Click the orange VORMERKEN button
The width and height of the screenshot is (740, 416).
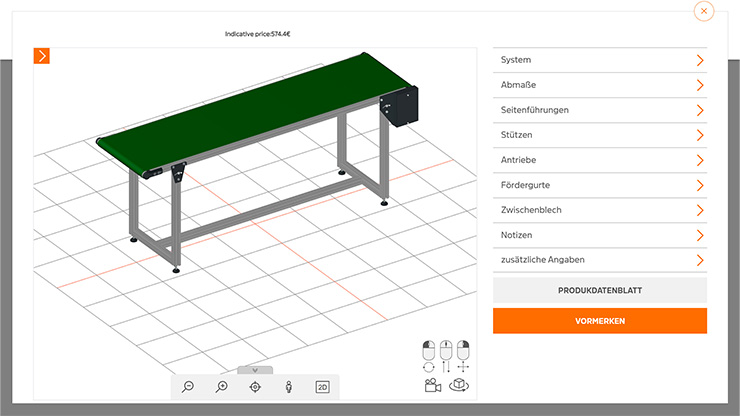tap(600, 321)
